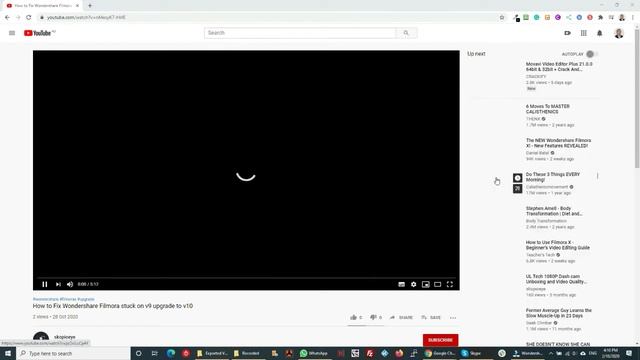
Task: Click the Share button
Action: coord(401,317)
